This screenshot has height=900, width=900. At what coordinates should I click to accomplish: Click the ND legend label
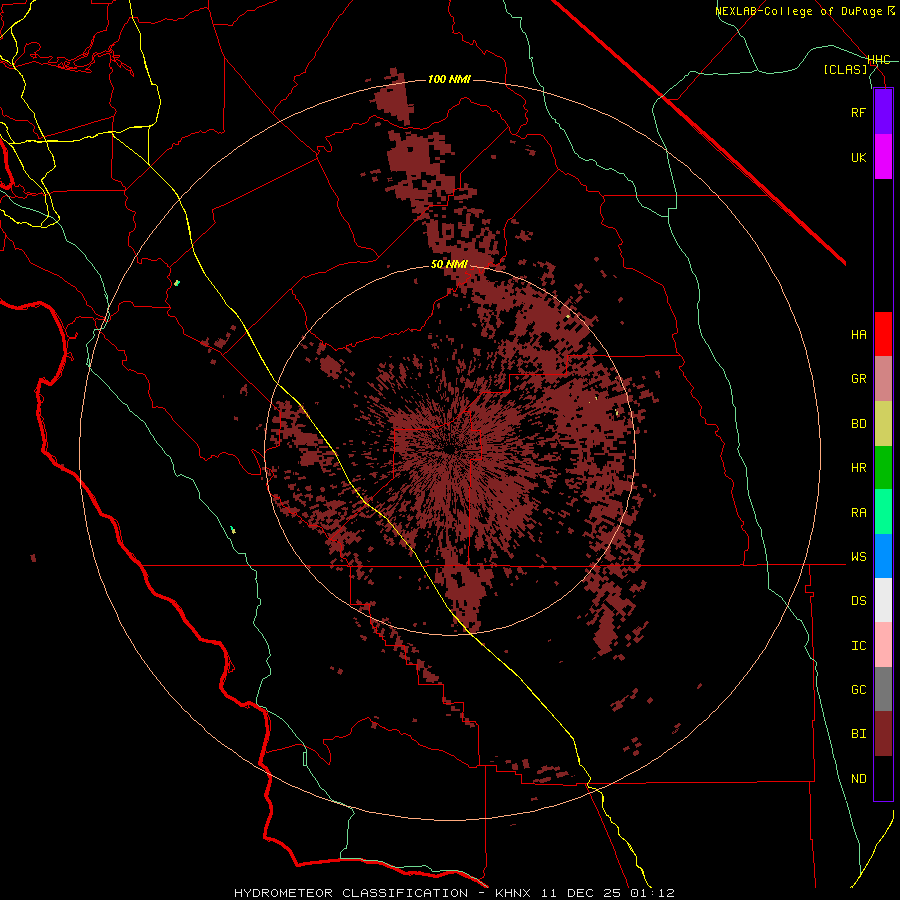pyautogui.click(x=859, y=778)
